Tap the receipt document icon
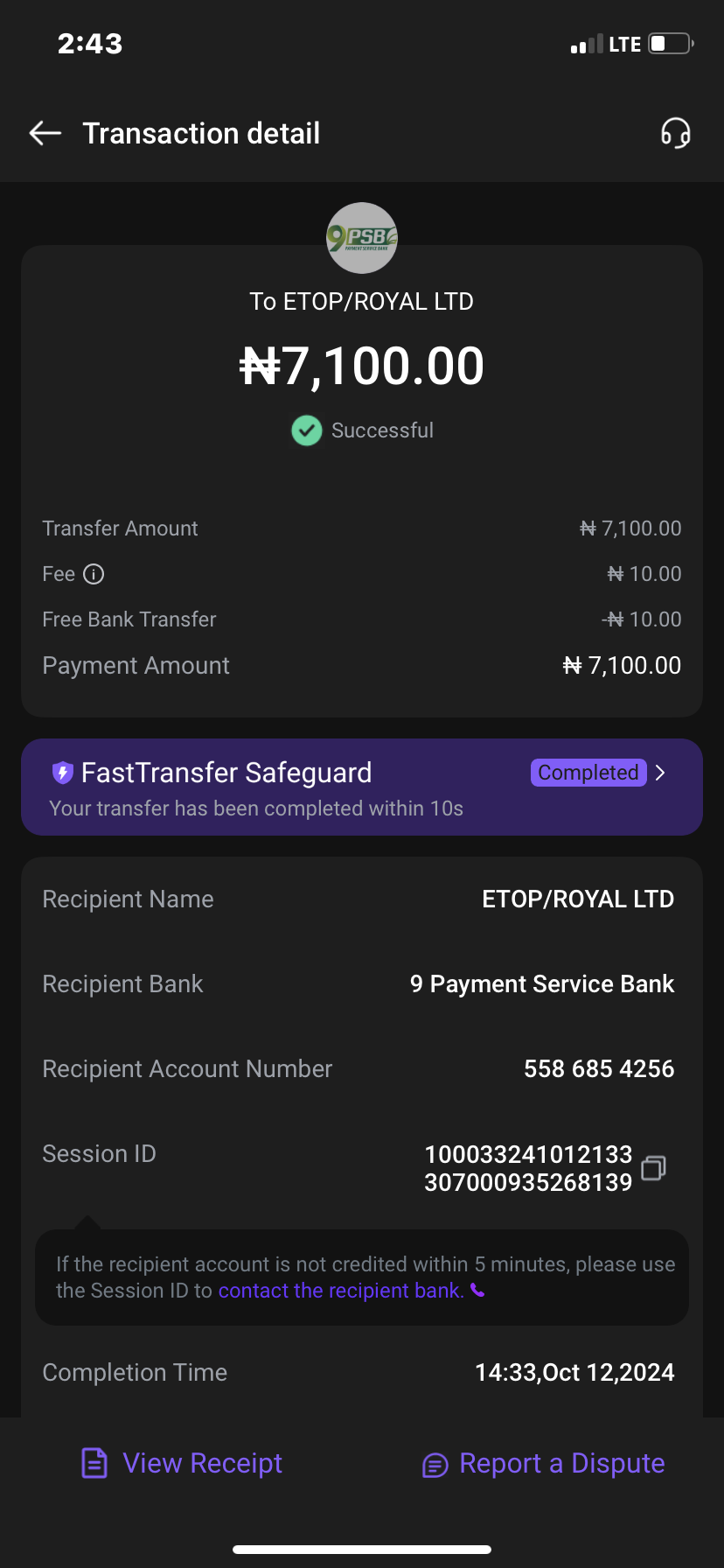The width and height of the screenshot is (724, 1568). (x=94, y=1463)
